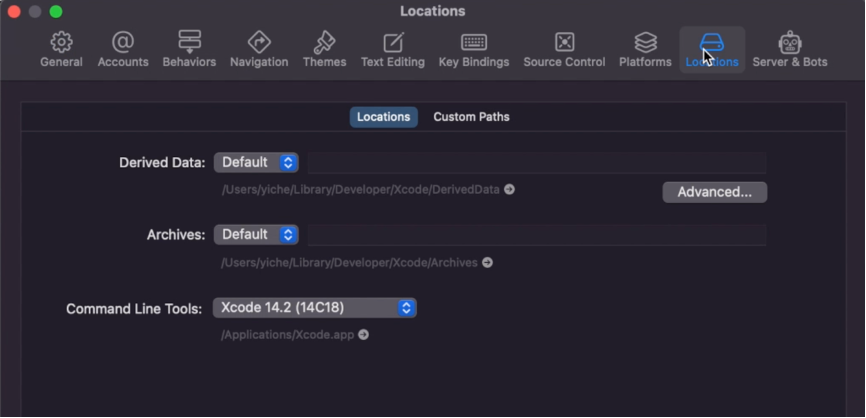Viewport: 866px width, 418px height.
Task: Open Source Control preferences
Action: click(564, 50)
